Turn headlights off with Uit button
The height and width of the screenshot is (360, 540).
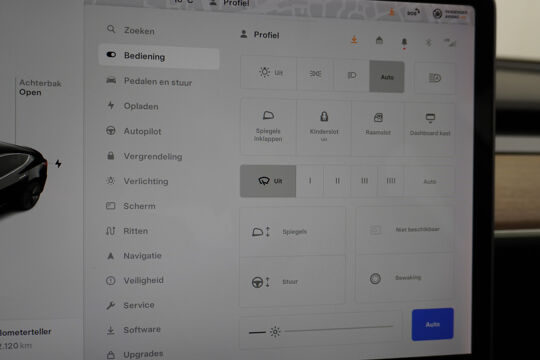click(269, 73)
